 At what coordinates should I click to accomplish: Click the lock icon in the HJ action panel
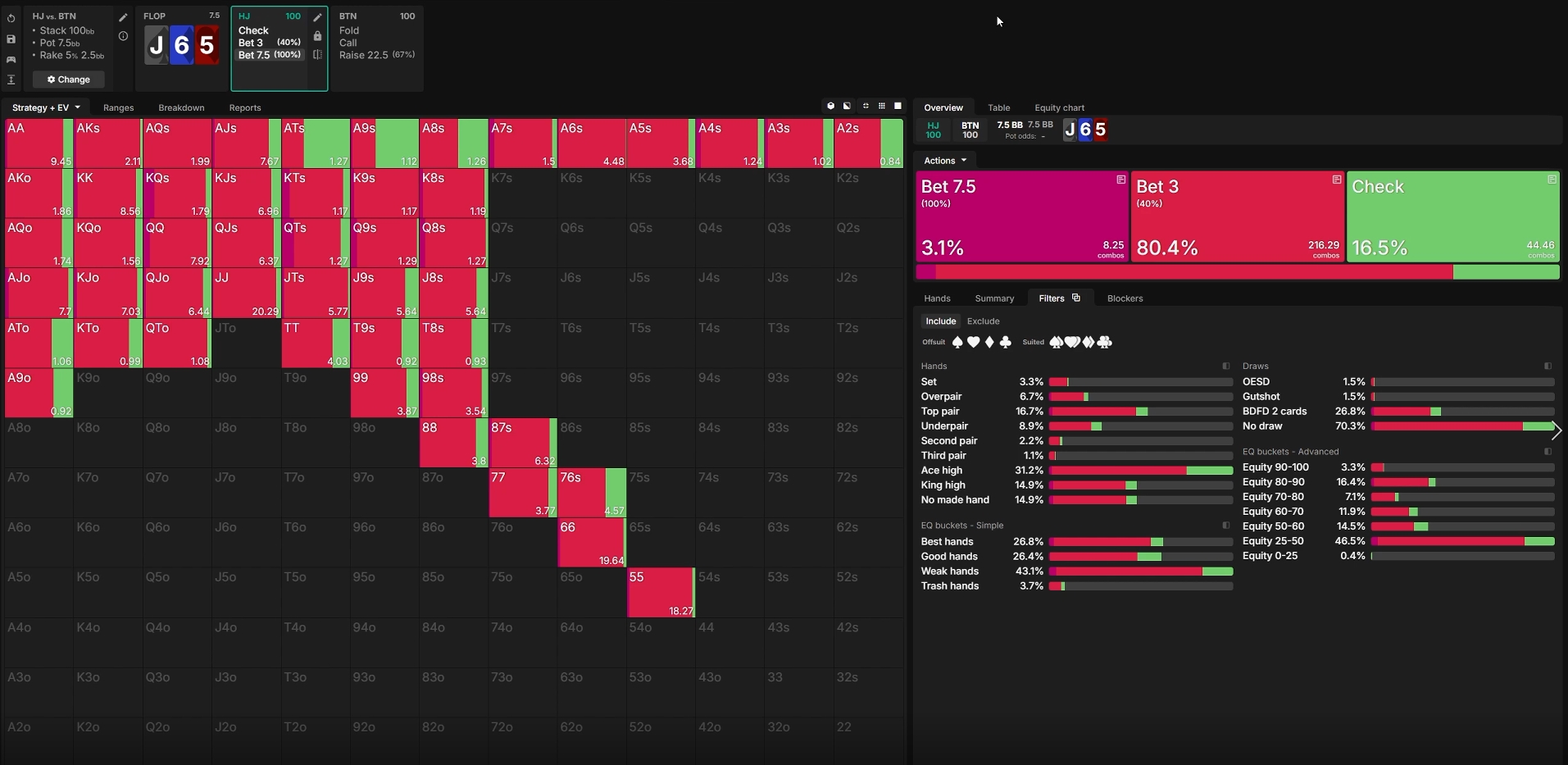(x=317, y=36)
